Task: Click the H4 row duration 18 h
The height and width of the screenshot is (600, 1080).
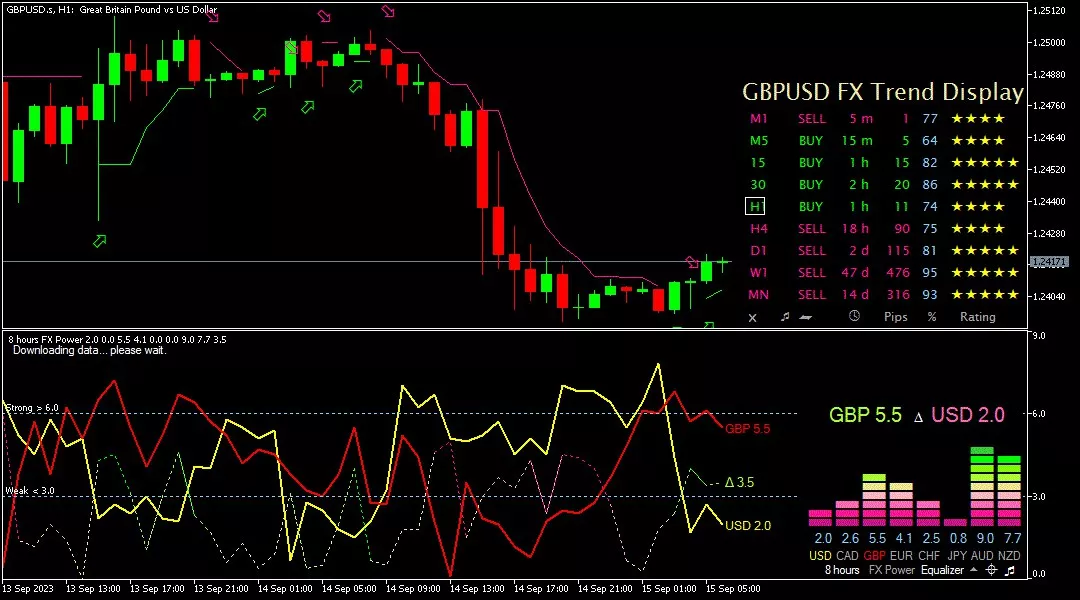Action: (x=855, y=229)
